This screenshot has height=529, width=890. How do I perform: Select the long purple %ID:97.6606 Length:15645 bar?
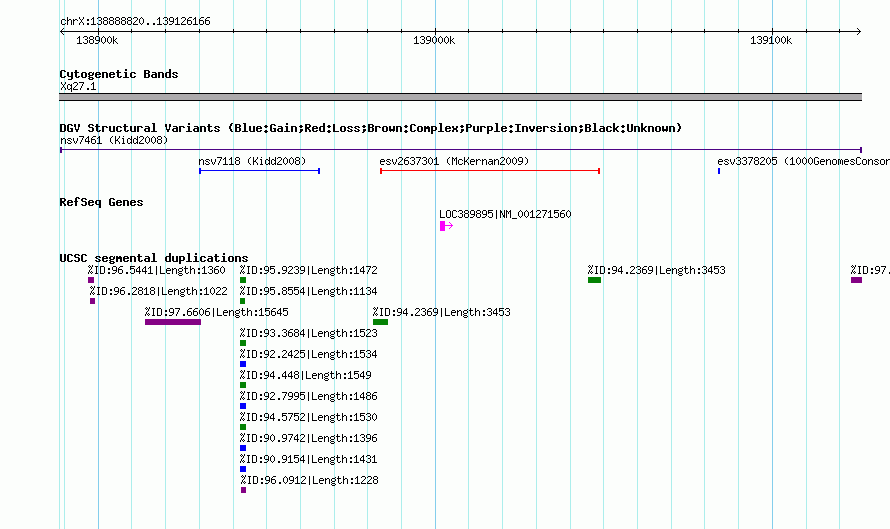173,322
